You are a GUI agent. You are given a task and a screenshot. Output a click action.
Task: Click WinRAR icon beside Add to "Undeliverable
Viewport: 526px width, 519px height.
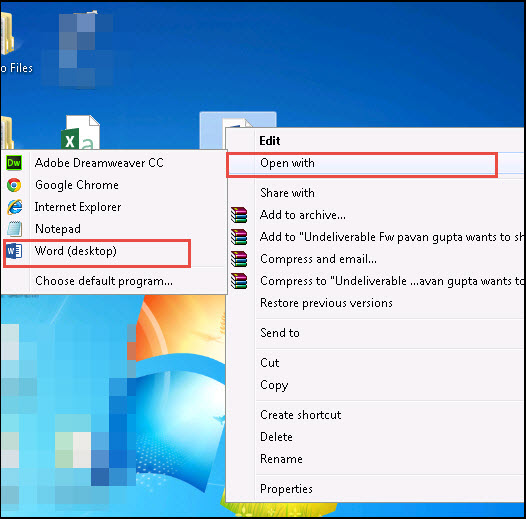click(239, 237)
